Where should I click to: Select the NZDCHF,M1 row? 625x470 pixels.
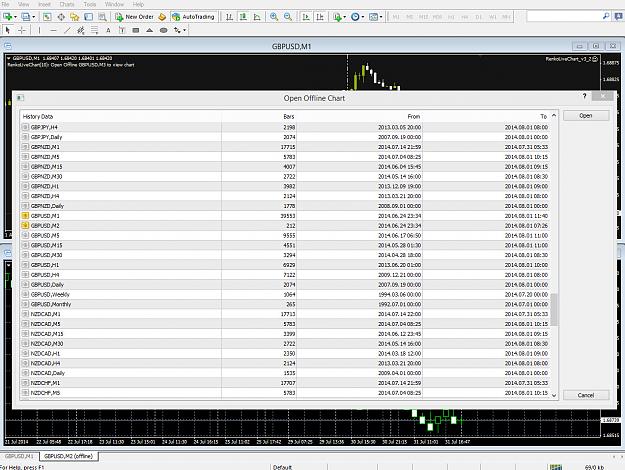(x=285, y=383)
